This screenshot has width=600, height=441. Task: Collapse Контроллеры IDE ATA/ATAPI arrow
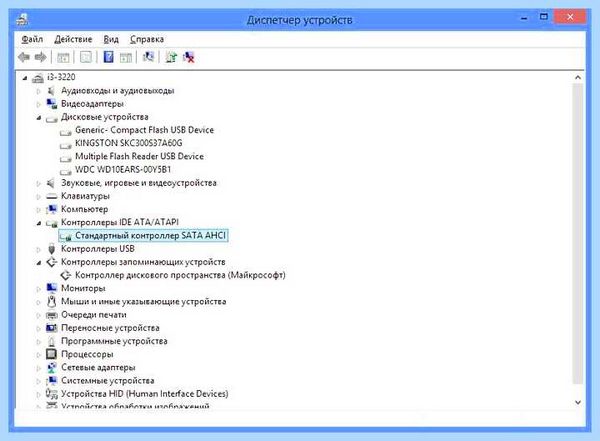(39, 223)
